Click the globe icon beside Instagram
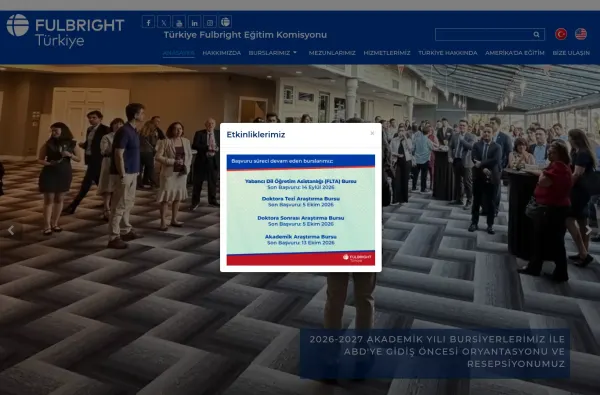 click(x=225, y=22)
